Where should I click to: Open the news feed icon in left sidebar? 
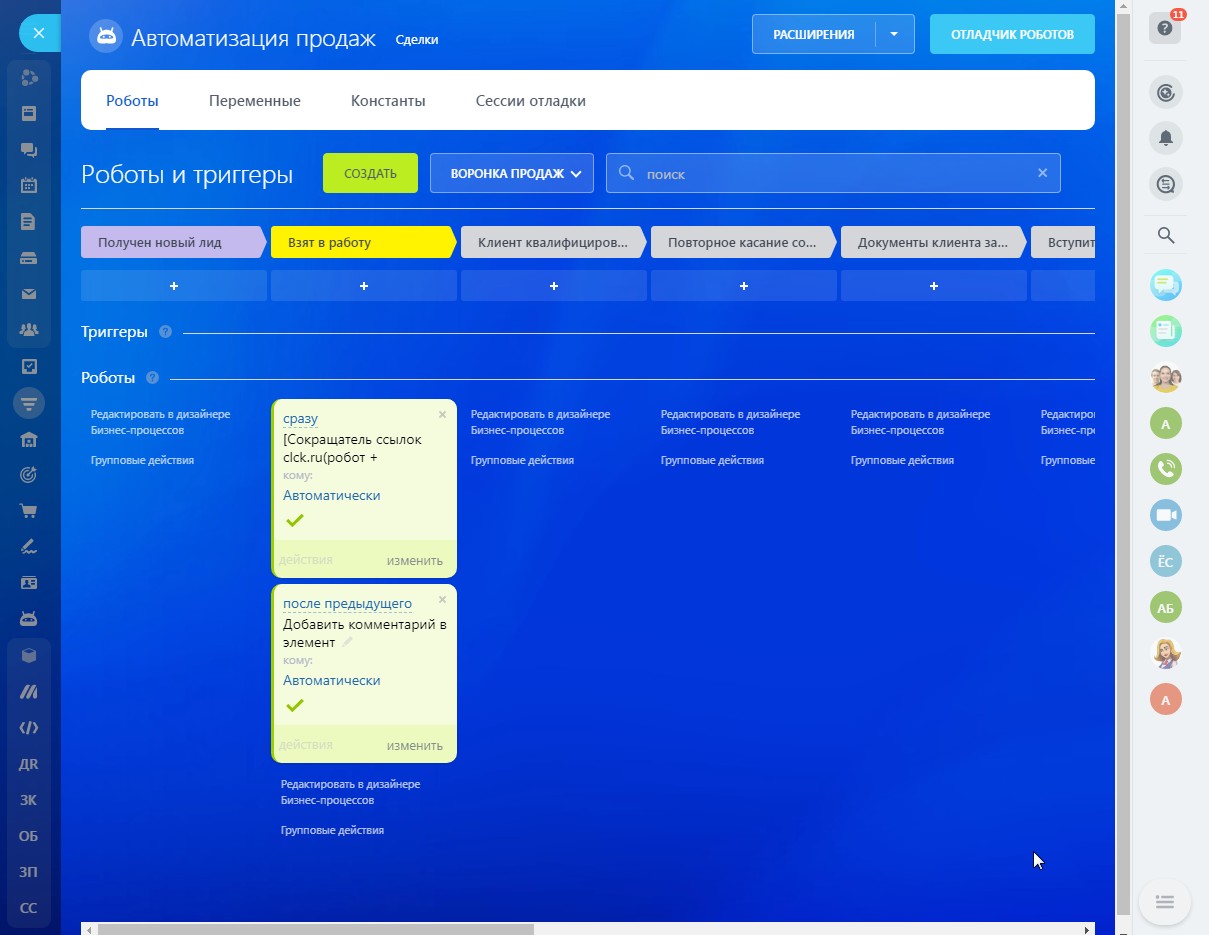click(x=29, y=113)
